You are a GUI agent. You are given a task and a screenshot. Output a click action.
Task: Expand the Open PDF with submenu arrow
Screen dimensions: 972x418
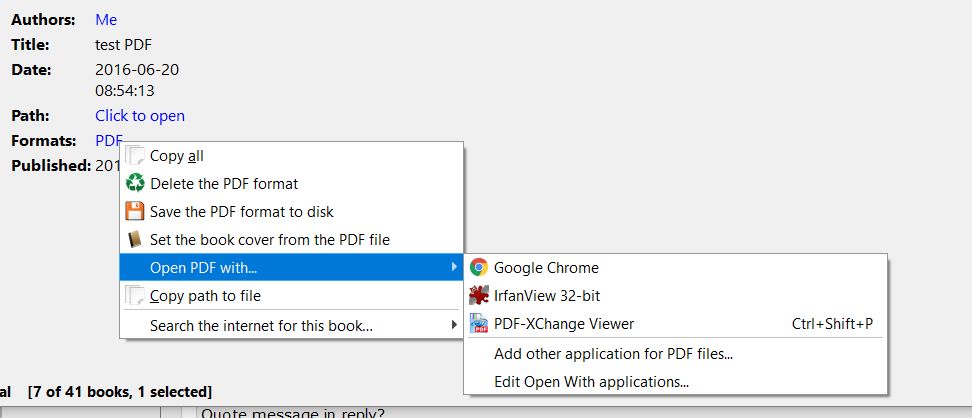pyautogui.click(x=454, y=268)
